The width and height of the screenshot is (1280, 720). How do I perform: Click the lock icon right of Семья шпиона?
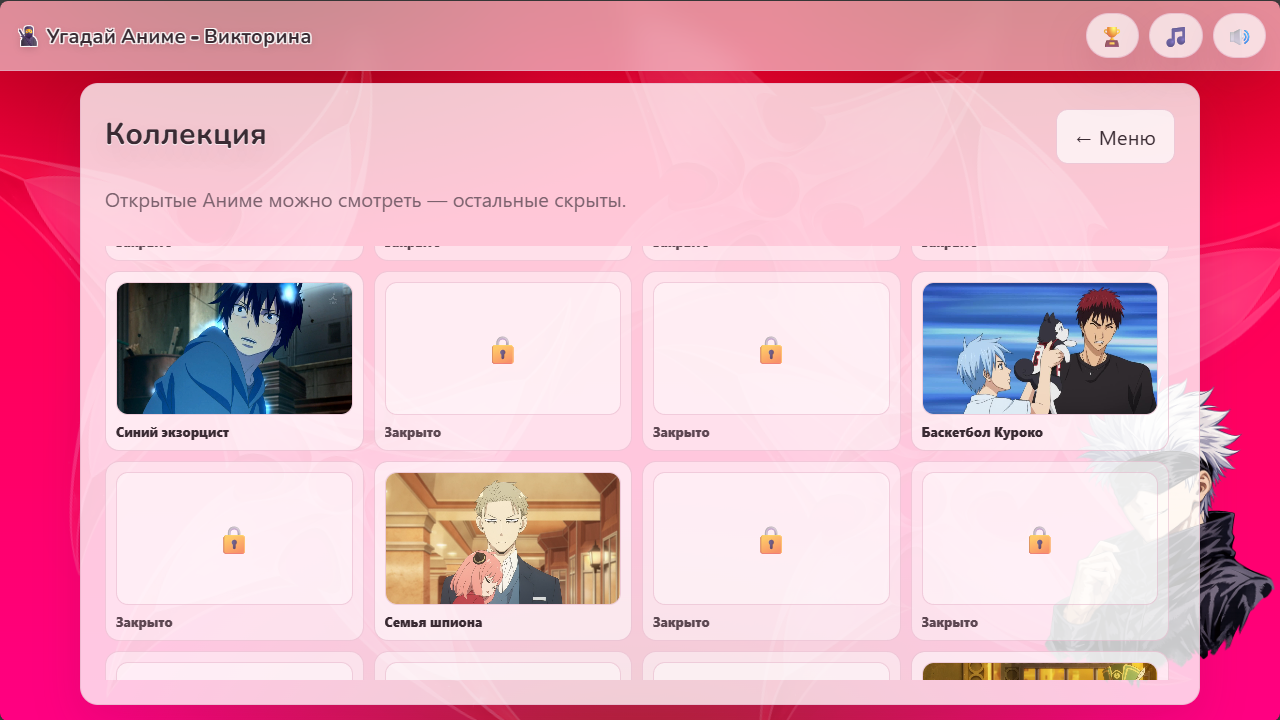770,539
